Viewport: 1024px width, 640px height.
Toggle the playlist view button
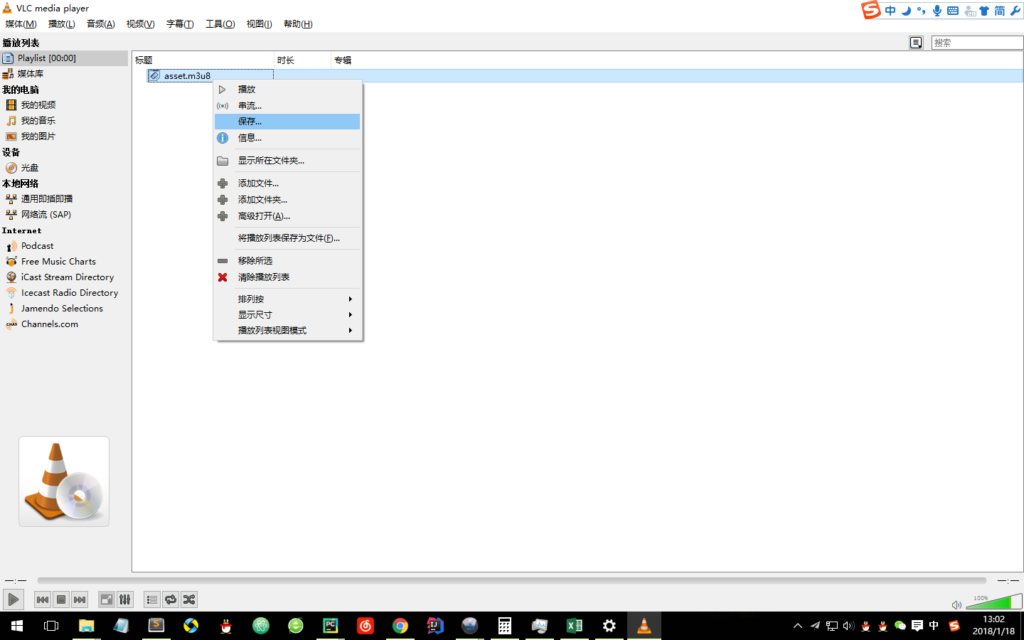pos(152,599)
